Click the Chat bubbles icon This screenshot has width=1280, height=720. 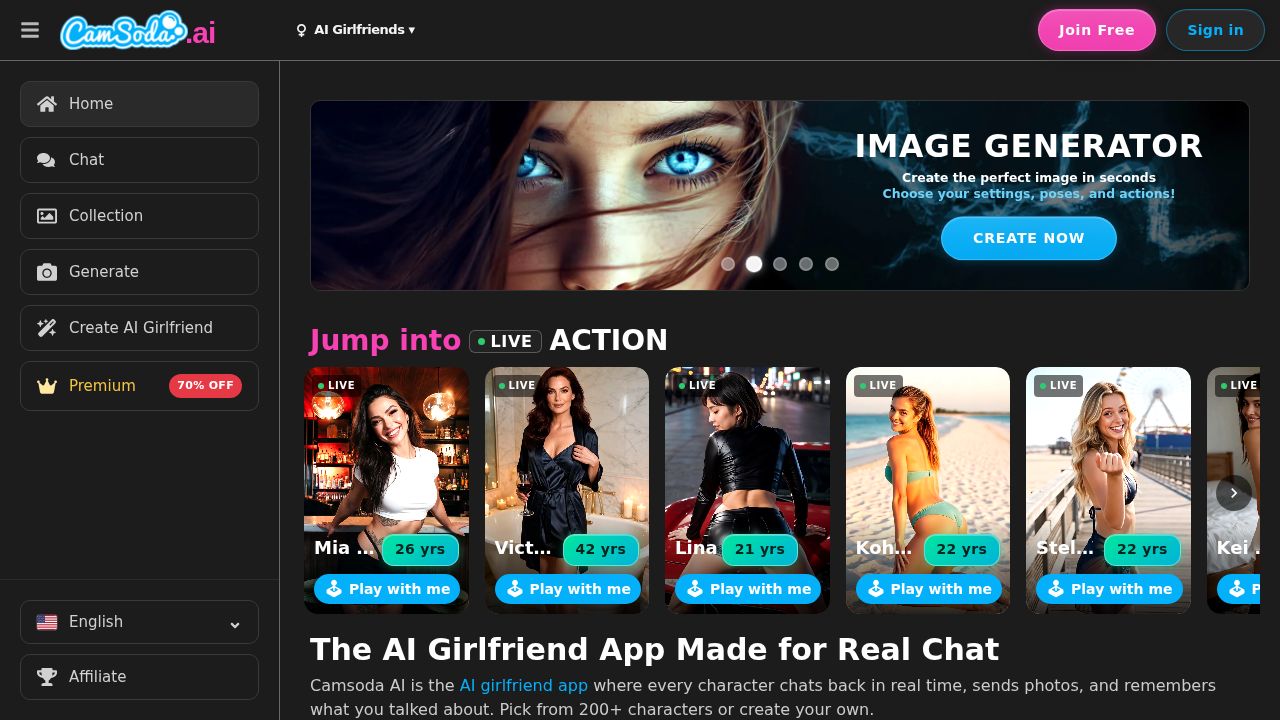[x=46, y=160]
